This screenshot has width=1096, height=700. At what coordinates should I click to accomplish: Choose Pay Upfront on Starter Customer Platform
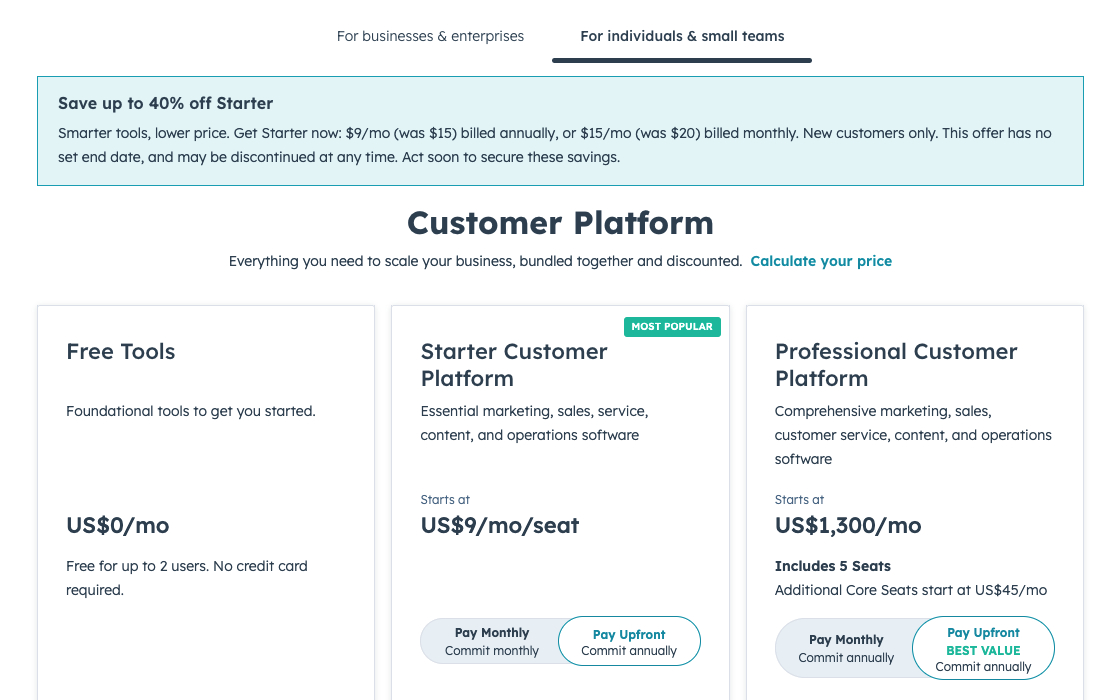(x=629, y=642)
